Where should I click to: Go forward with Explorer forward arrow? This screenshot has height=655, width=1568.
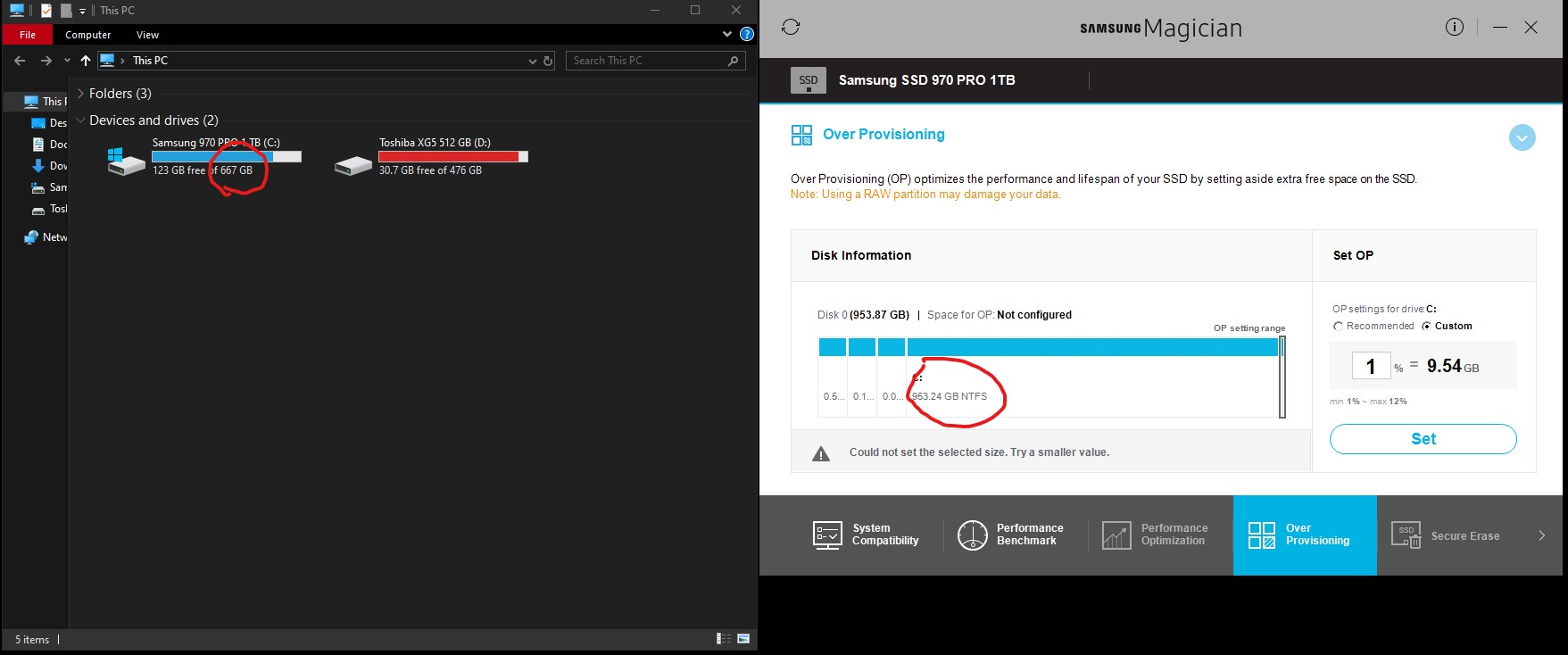[46, 61]
